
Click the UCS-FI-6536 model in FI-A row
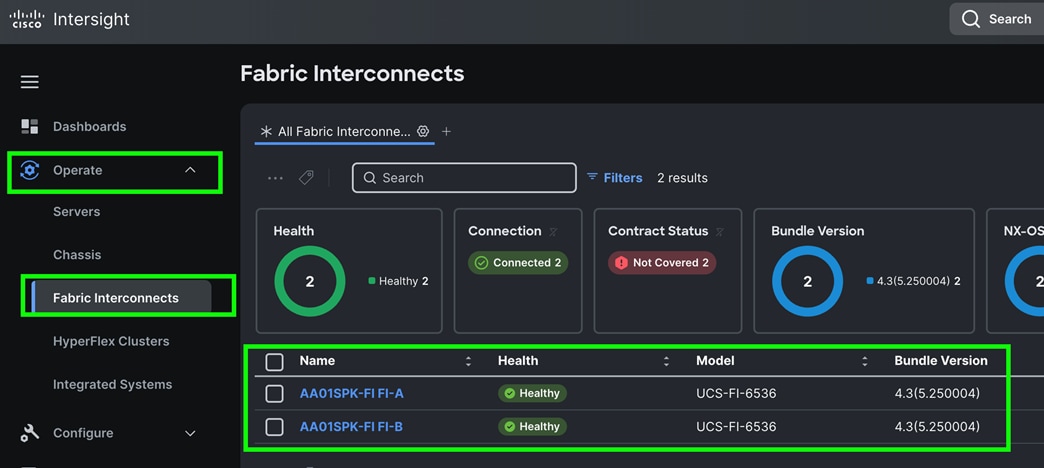736,393
